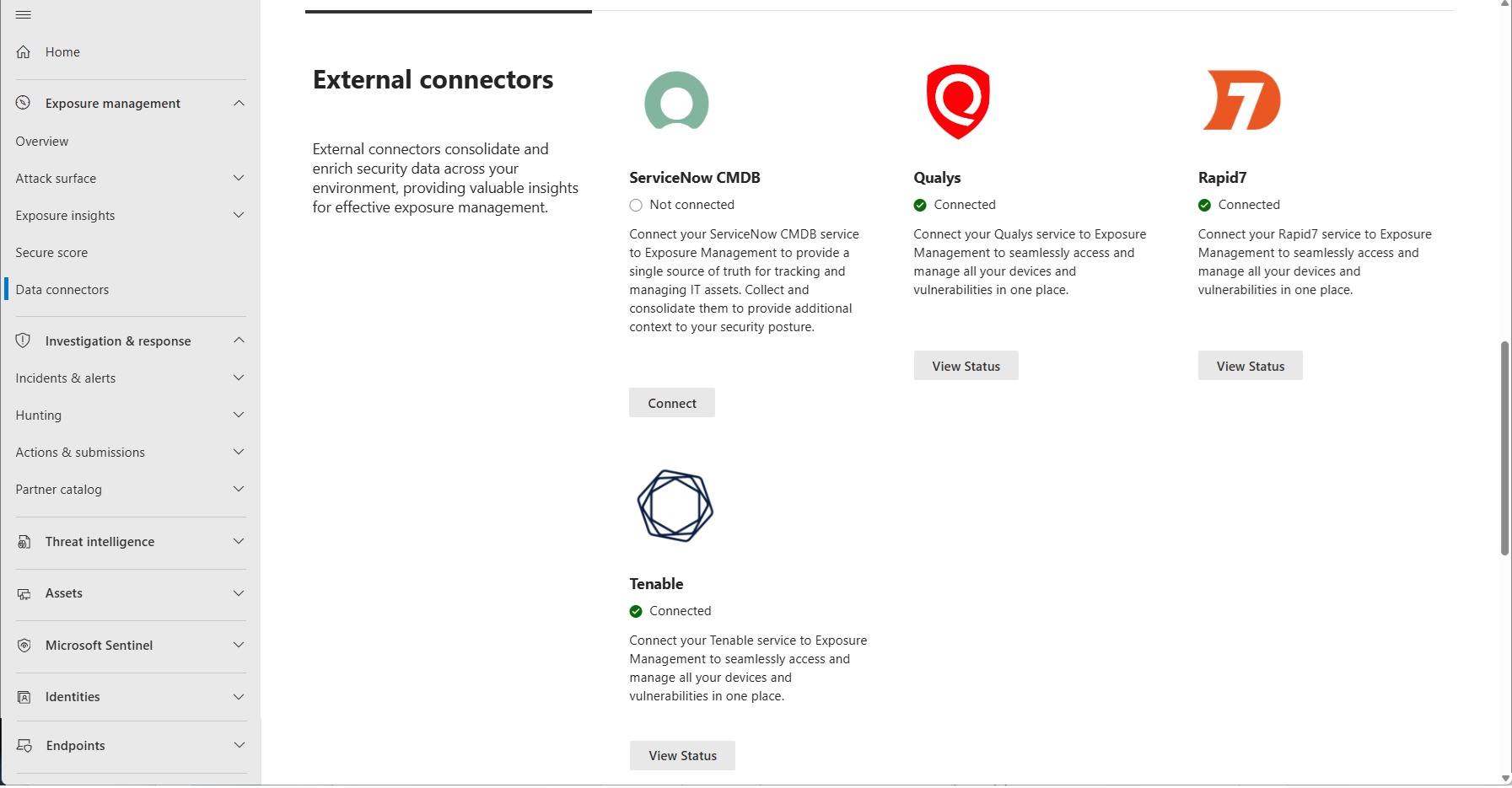Screen dimensions: 1512x788
Task: Open the hamburger navigation menu icon
Action: [x=24, y=14]
